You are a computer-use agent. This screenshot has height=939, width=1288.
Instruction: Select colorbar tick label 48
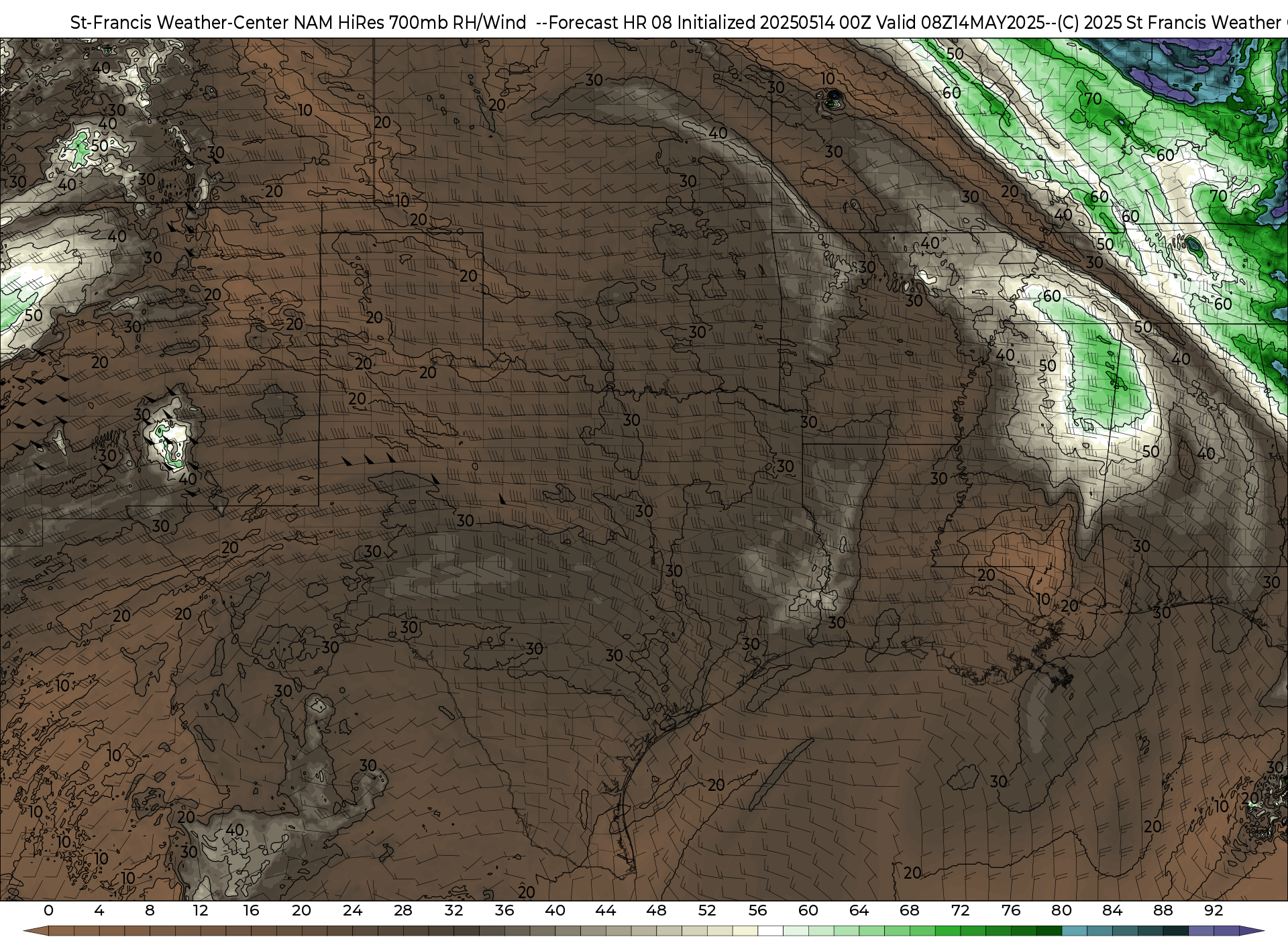pos(656,910)
